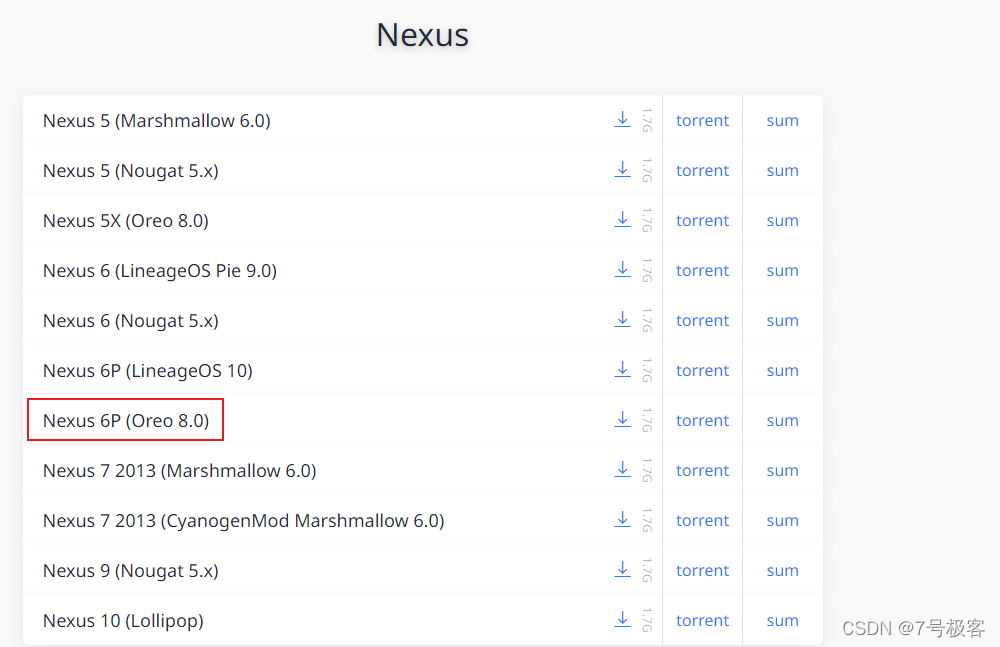Open torrent link for Nexus 5X (Oreo 8.0)

coord(702,220)
